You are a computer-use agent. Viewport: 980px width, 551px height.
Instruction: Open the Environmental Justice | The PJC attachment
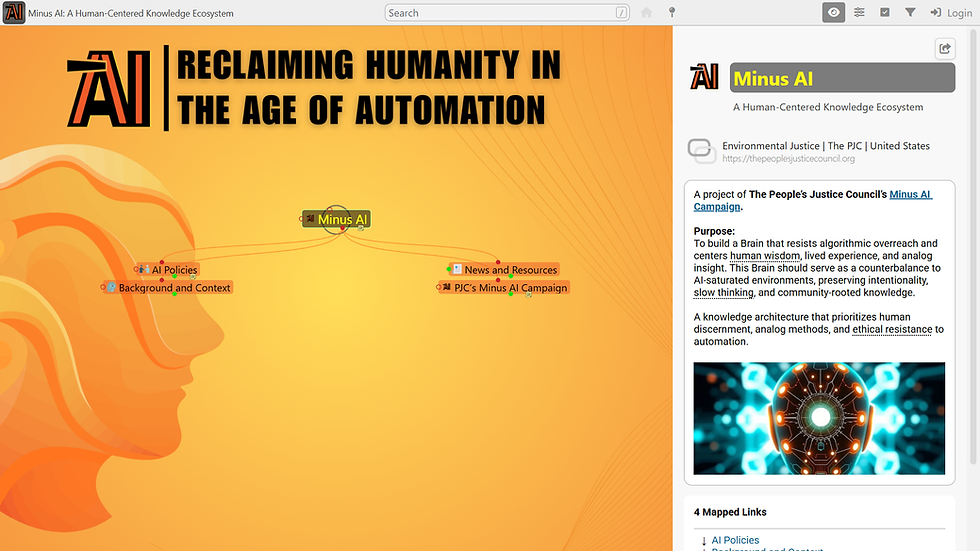[x=826, y=146]
